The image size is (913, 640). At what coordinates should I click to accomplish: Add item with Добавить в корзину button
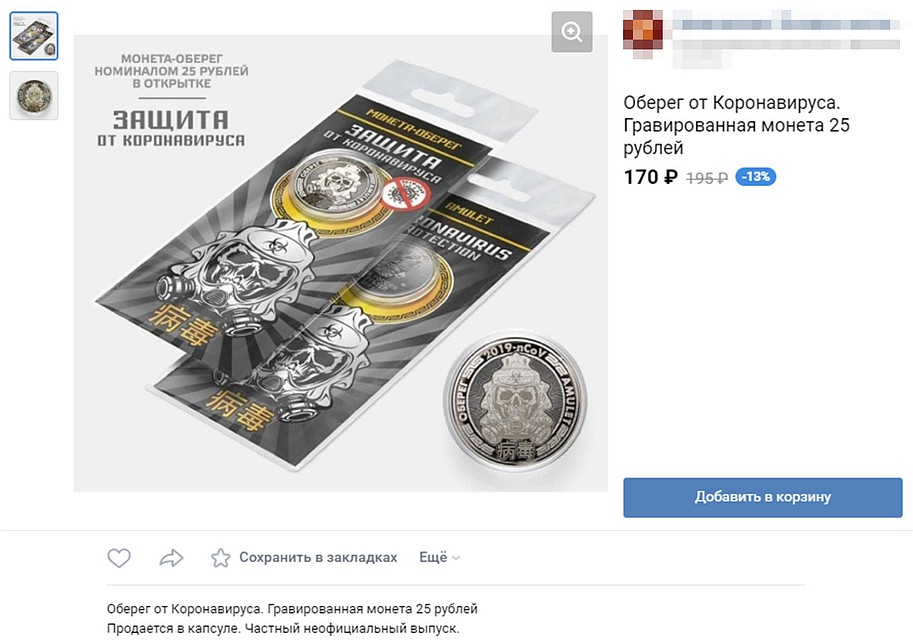[x=763, y=497]
